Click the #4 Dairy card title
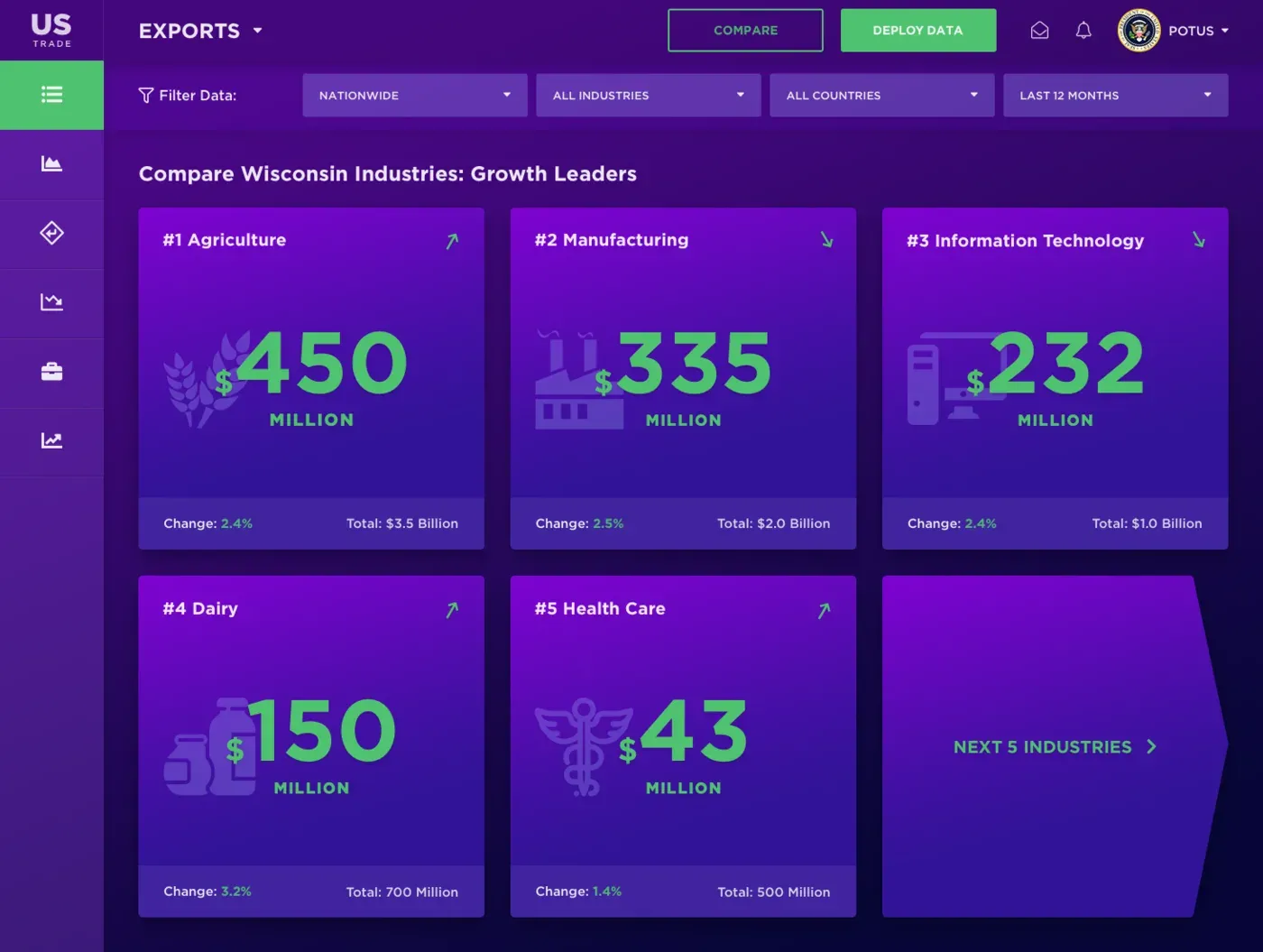Viewport: 1263px width, 952px height. (x=200, y=609)
